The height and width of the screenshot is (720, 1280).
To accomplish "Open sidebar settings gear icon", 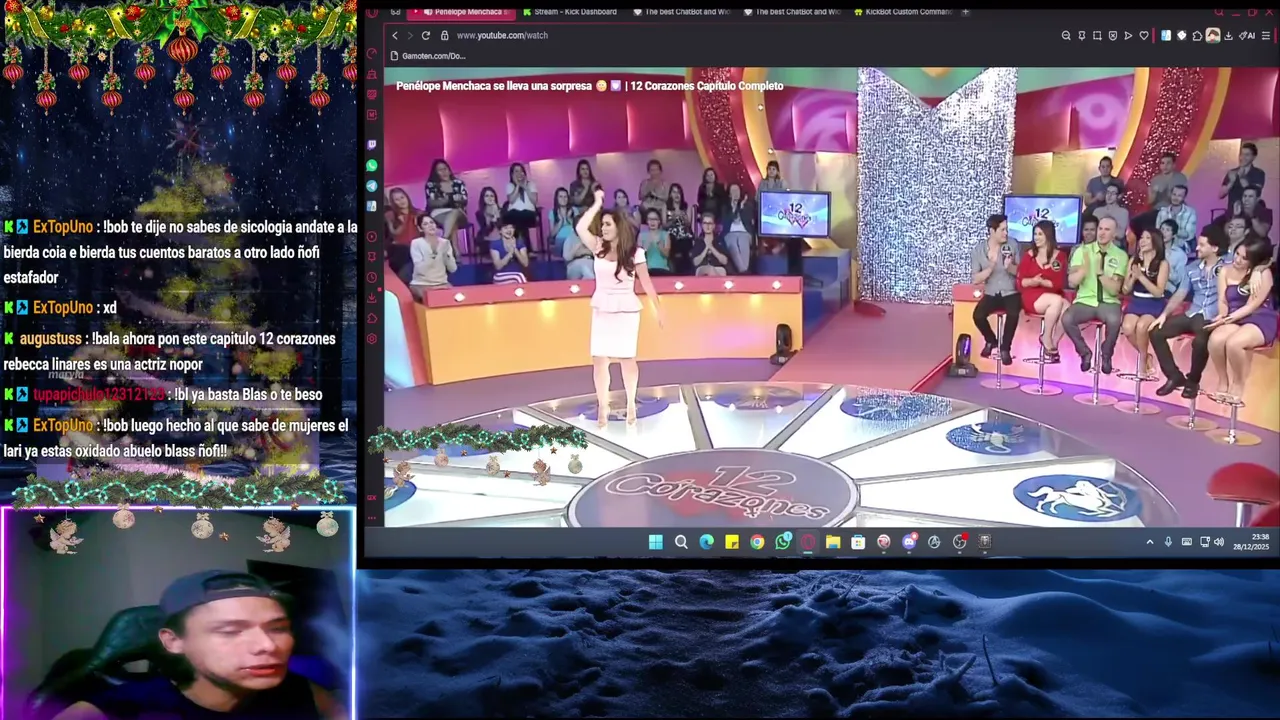I will pyautogui.click(x=372, y=339).
